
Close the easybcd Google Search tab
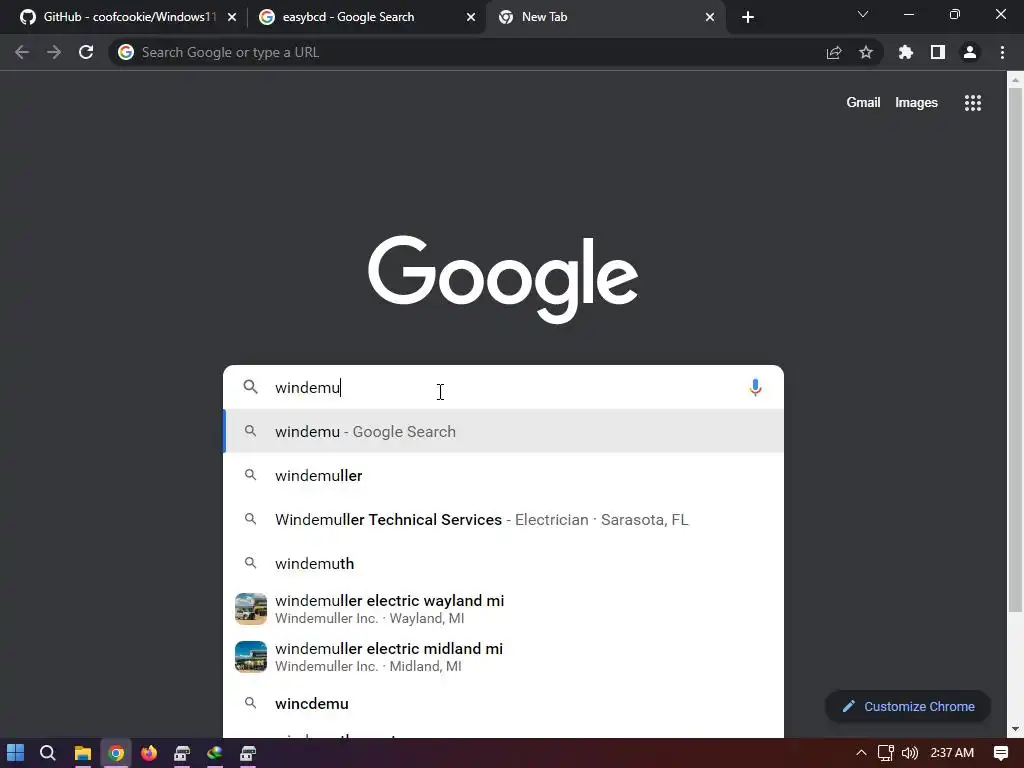pos(471,17)
